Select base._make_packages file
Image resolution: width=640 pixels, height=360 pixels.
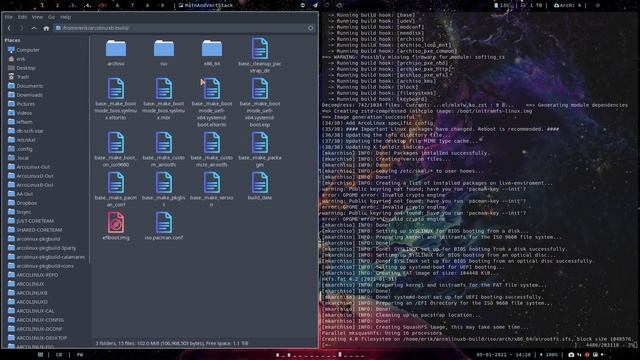click(260, 149)
